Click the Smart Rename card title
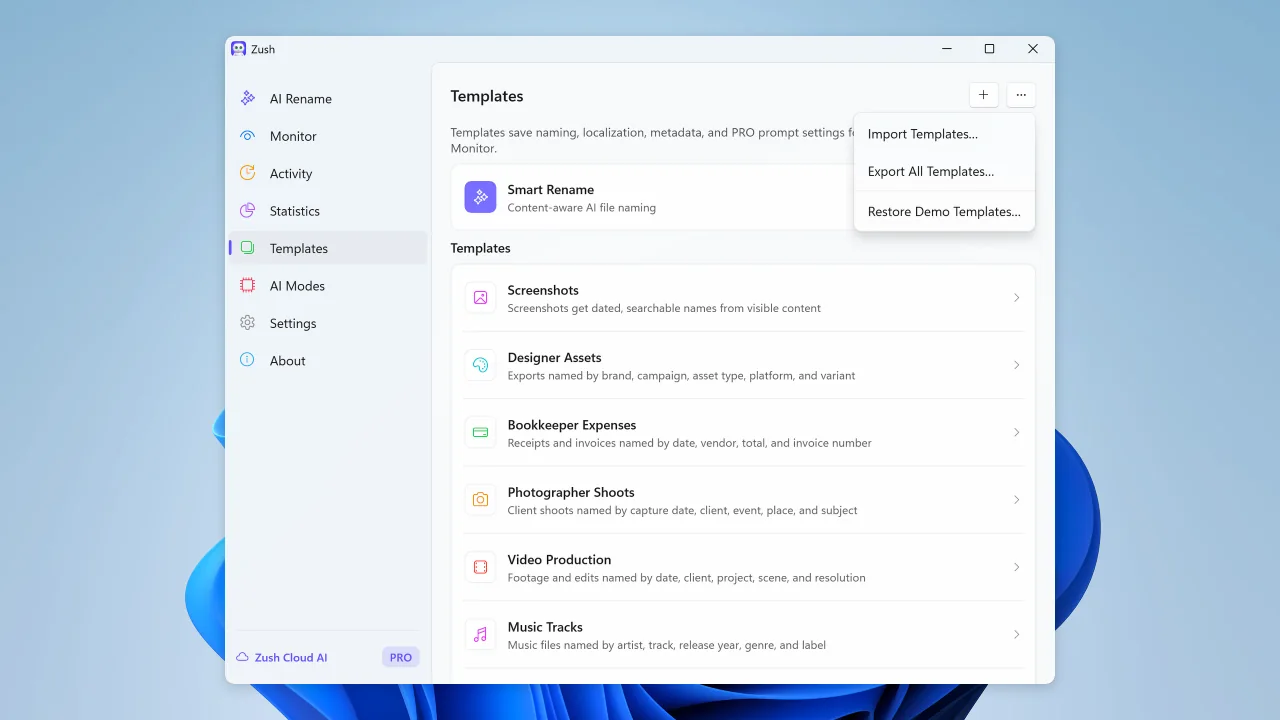Image resolution: width=1280 pixels, height=720 pixels. click(x=550, y=189)
